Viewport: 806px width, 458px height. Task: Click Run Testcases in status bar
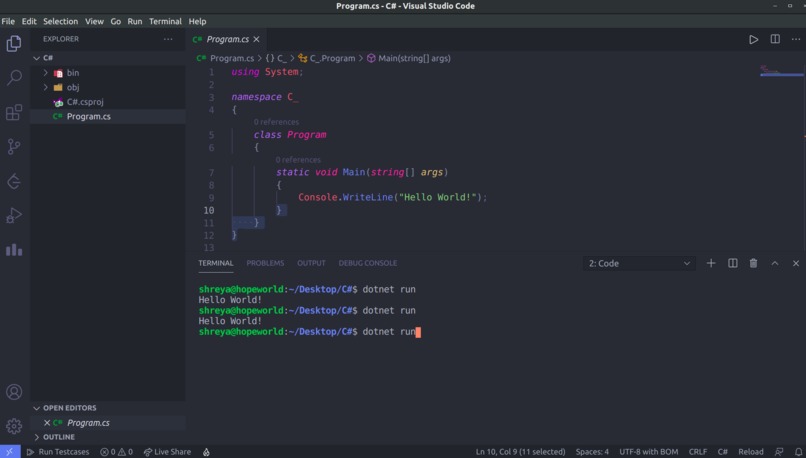point(58,452)
